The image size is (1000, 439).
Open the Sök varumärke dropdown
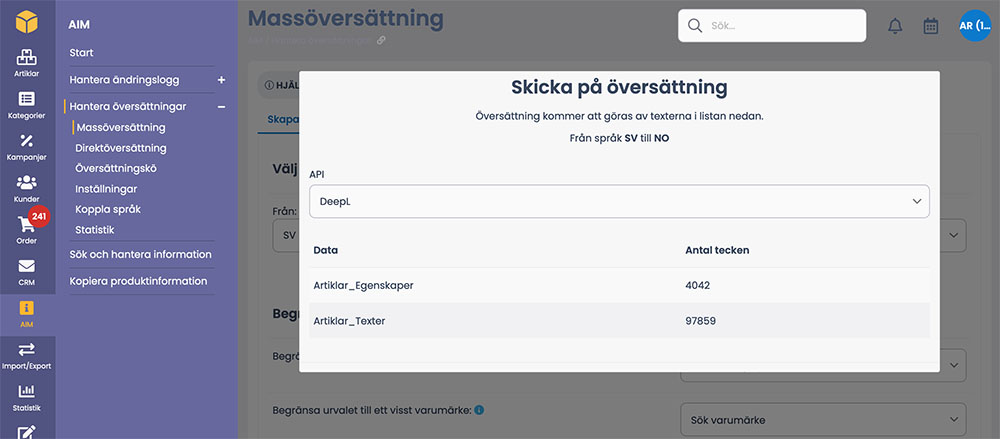(x=823, y=418)
